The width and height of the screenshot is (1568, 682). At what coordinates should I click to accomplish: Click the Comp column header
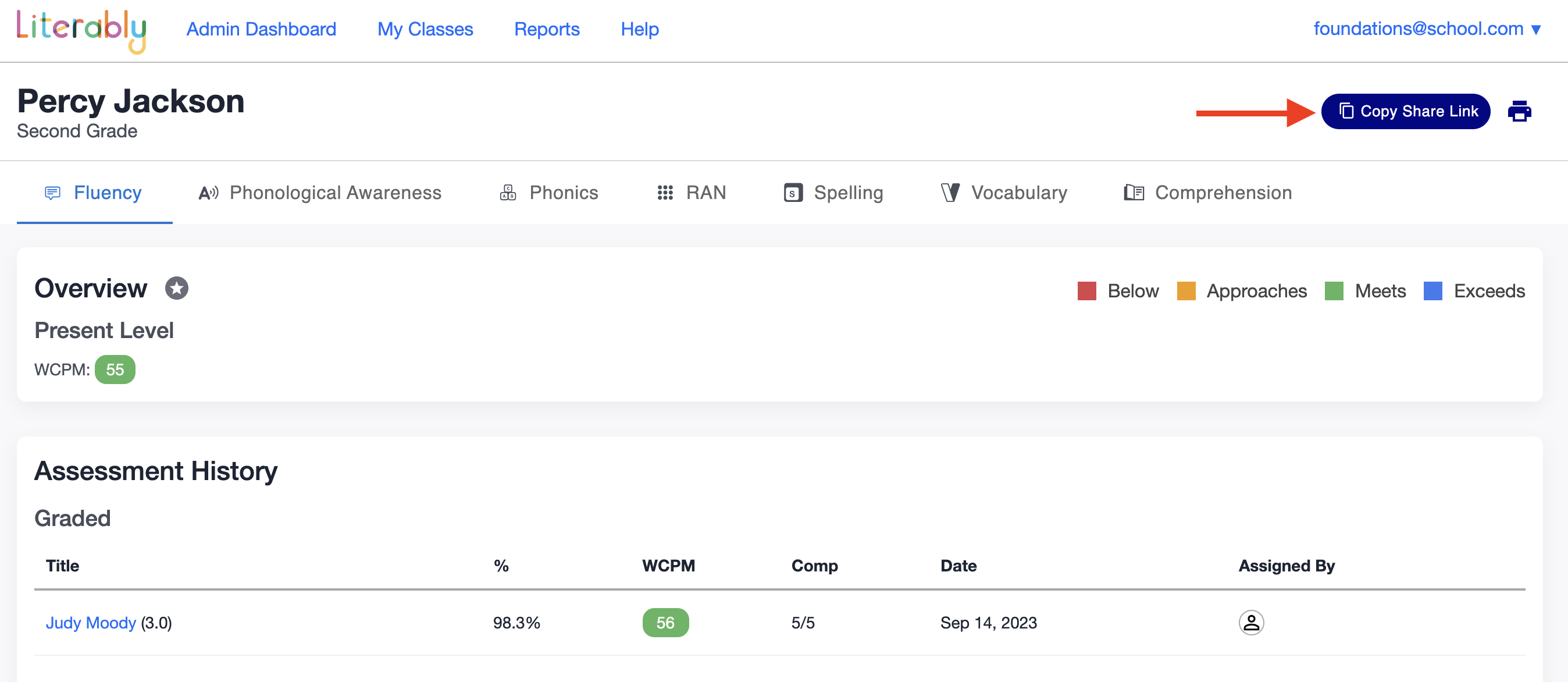point(814,566)
